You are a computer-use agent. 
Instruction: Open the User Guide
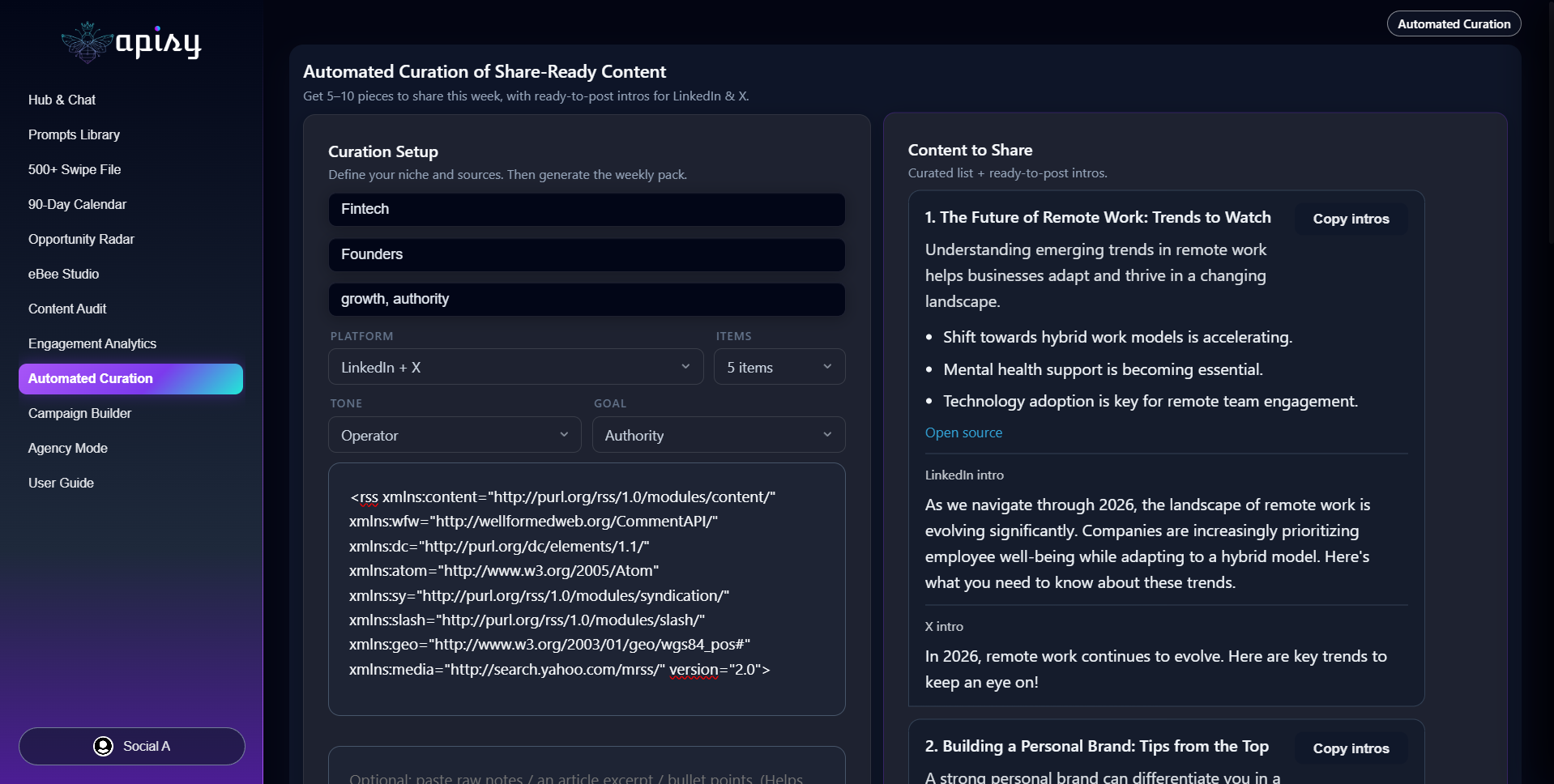tap(61, 483)
